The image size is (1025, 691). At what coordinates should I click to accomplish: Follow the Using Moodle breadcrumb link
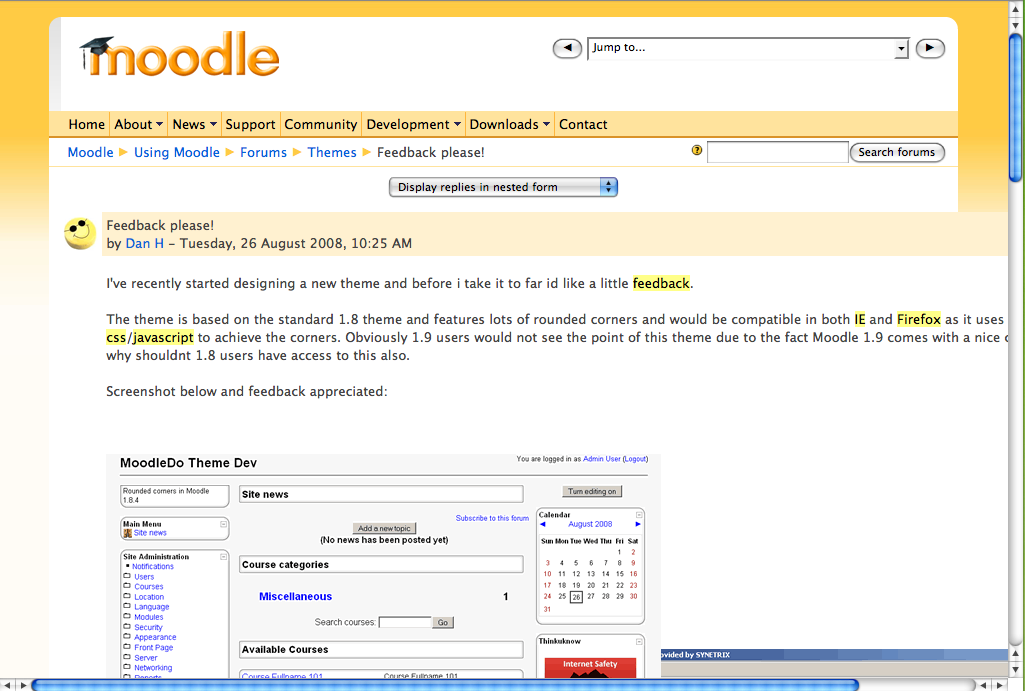(176, 152)
